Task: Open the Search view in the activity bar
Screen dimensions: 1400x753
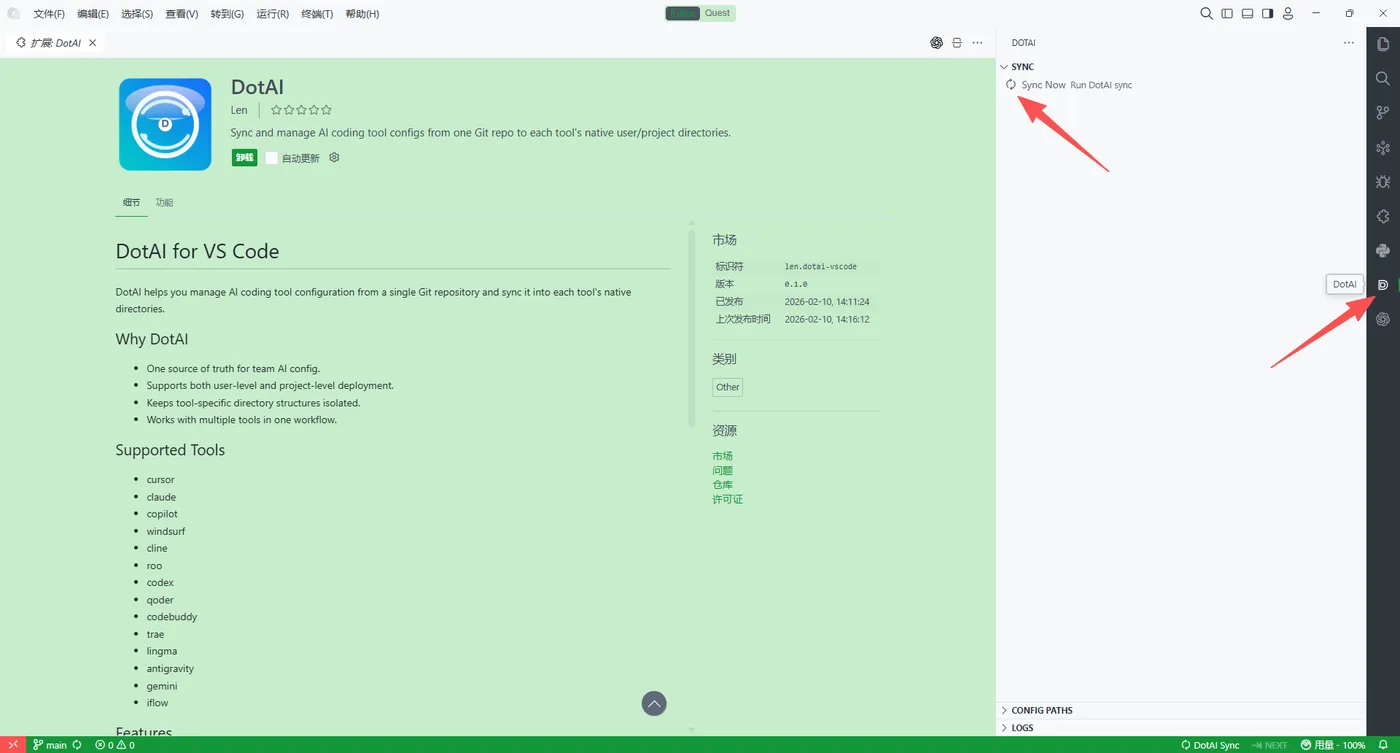Action: [x=1383, y=78]
